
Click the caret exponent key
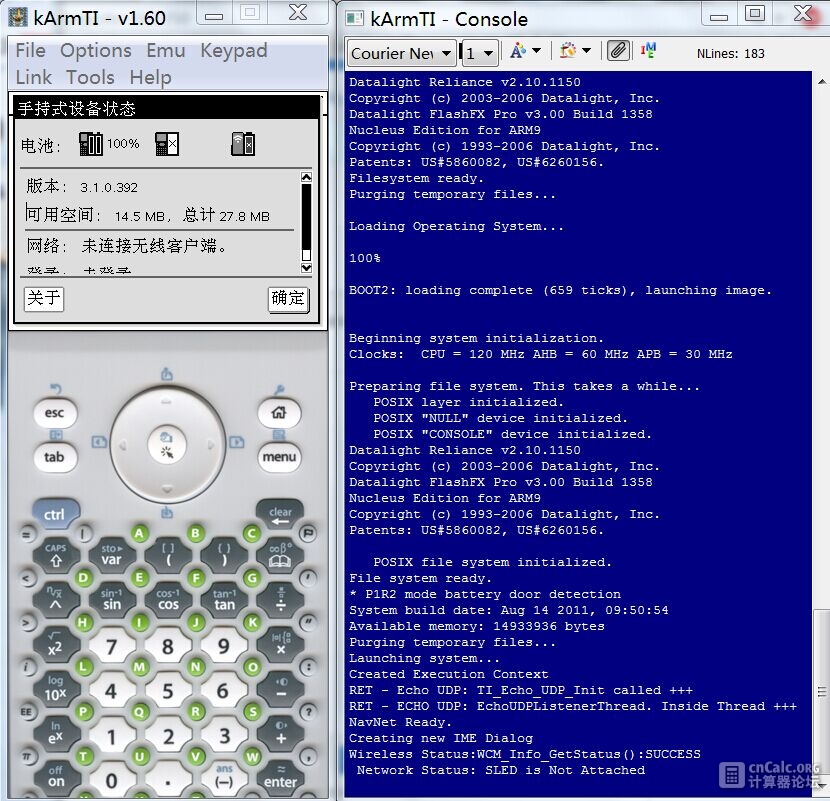[x=56, y=599]
